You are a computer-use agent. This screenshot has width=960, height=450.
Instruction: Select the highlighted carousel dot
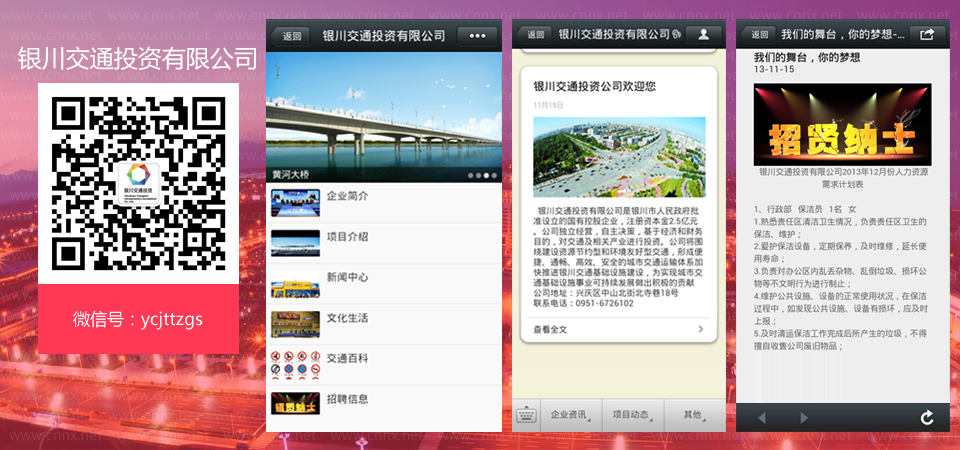coord(486,176)
